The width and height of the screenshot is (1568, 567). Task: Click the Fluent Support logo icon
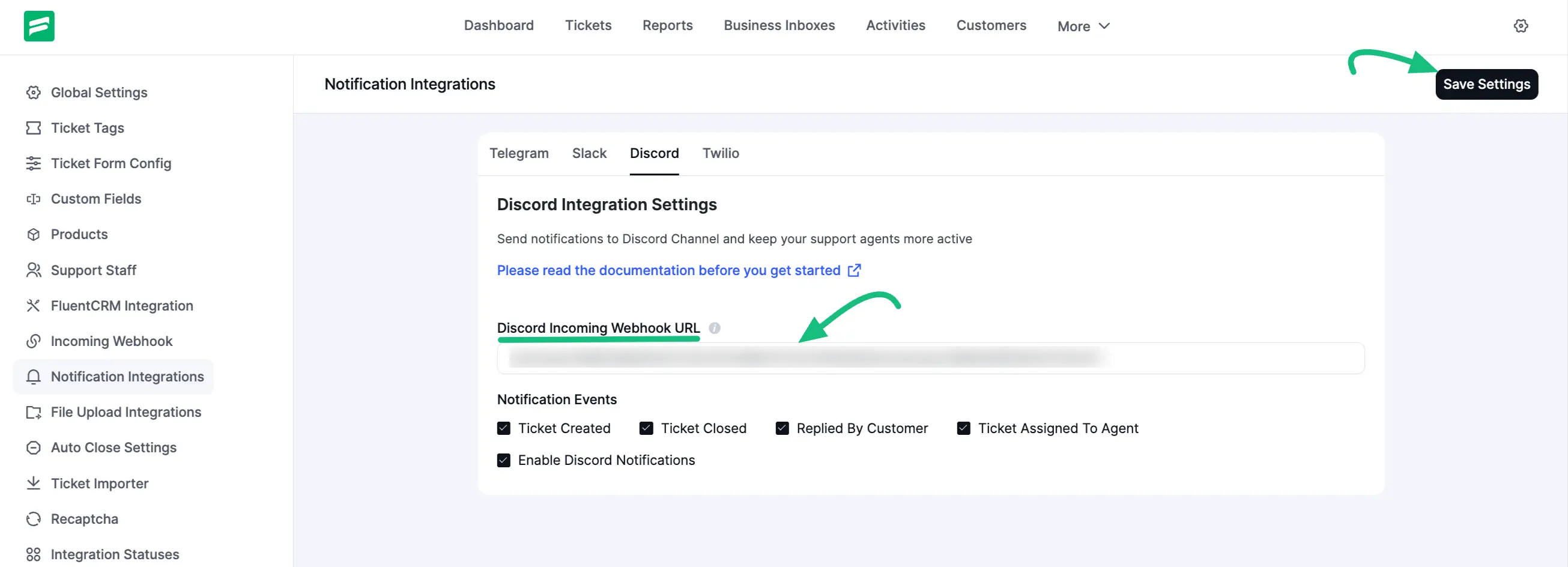pyautogui.click(x=38, y=26)
